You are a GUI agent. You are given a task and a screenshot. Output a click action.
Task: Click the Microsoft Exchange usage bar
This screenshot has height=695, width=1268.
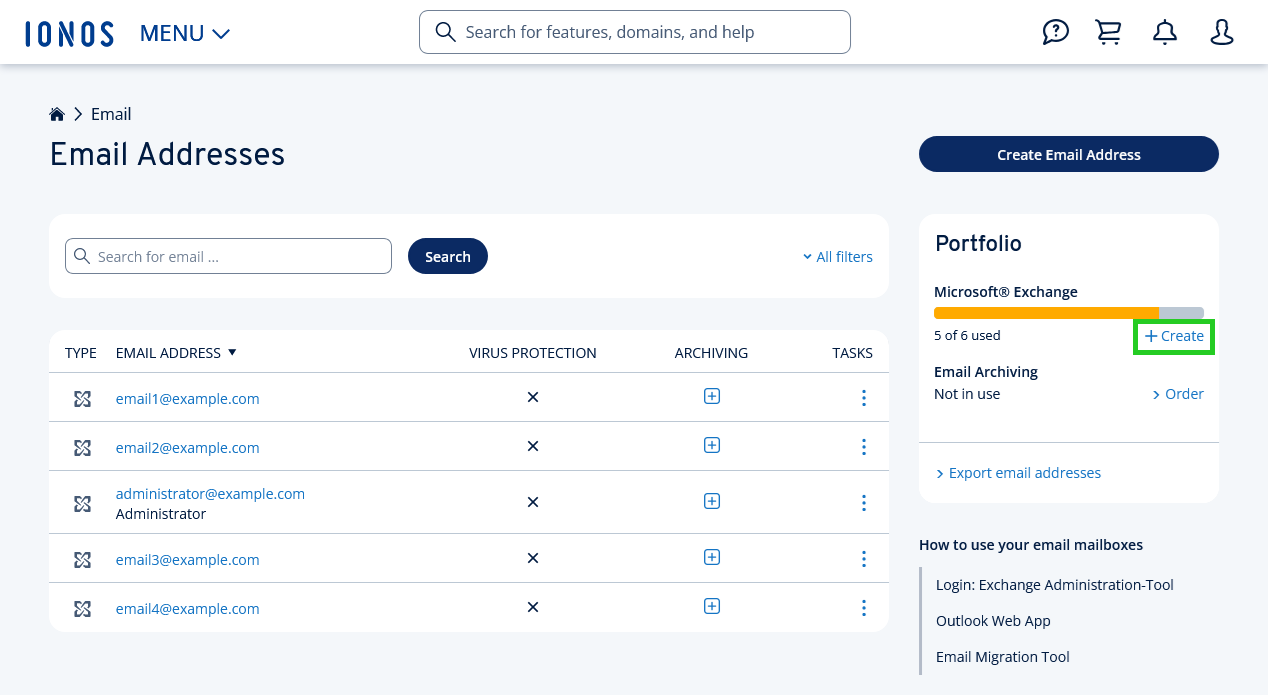(x=1068, y=313)
